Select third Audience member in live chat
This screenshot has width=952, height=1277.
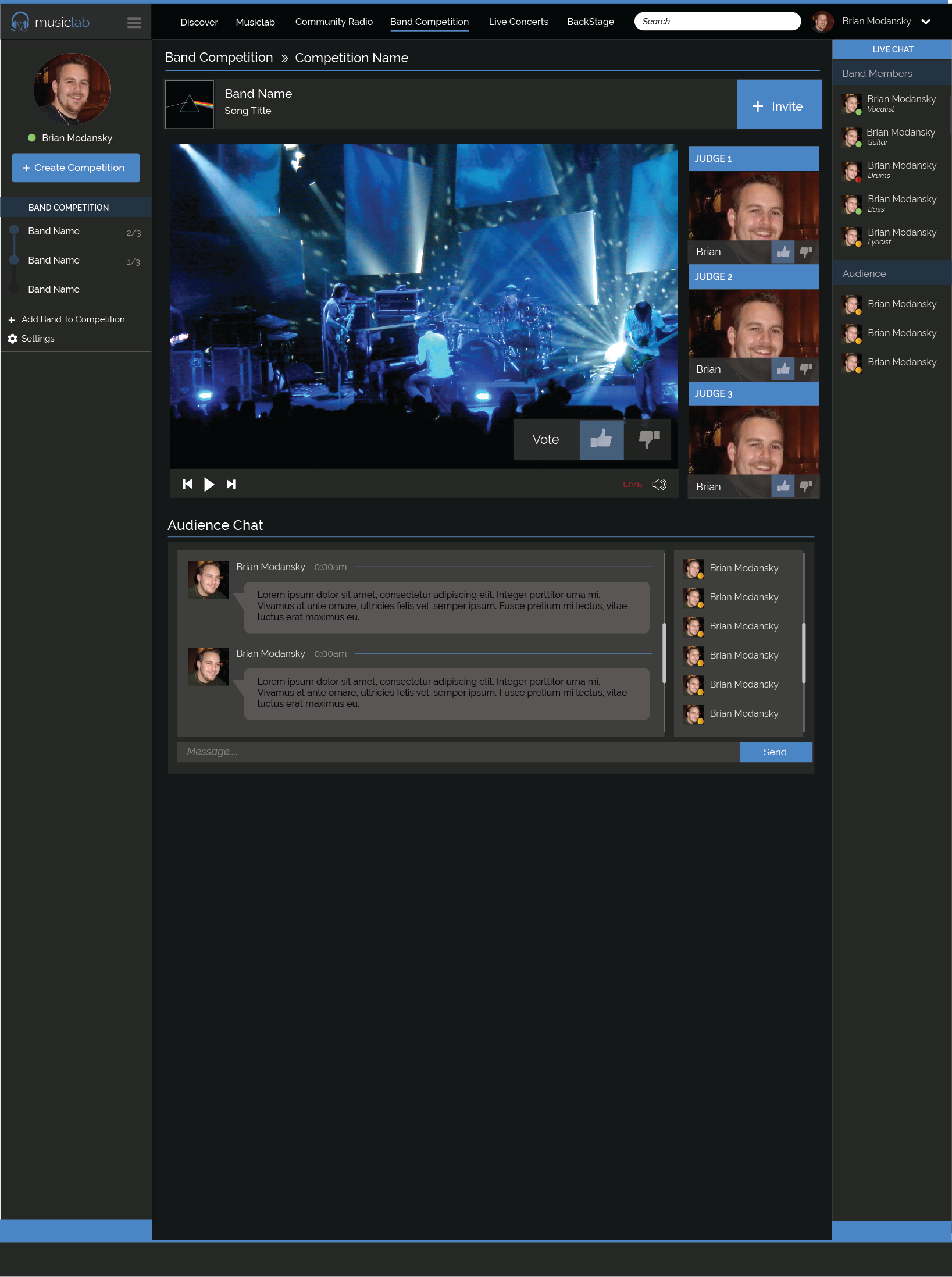(x=890, y=362)
